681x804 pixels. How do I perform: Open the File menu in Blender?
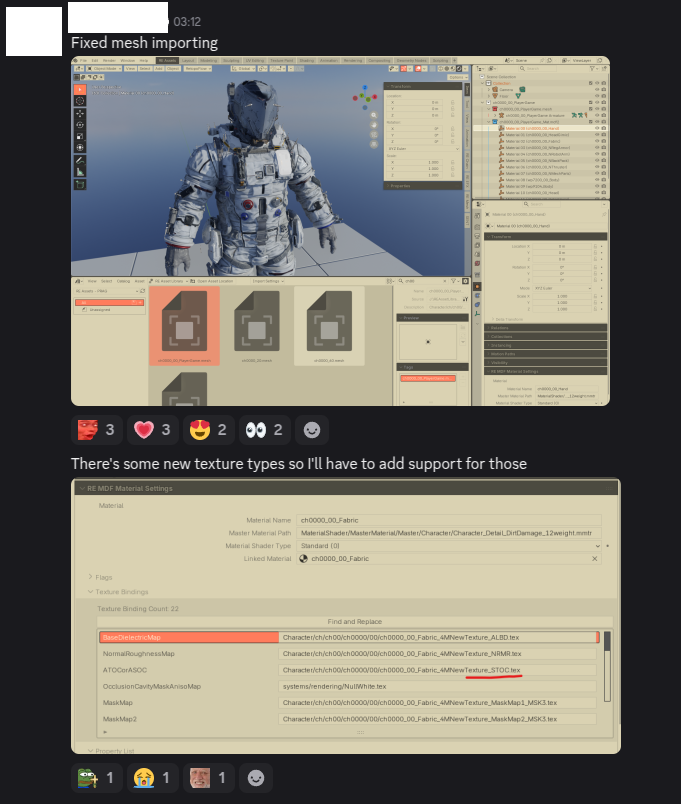click(x=84, y=61)
